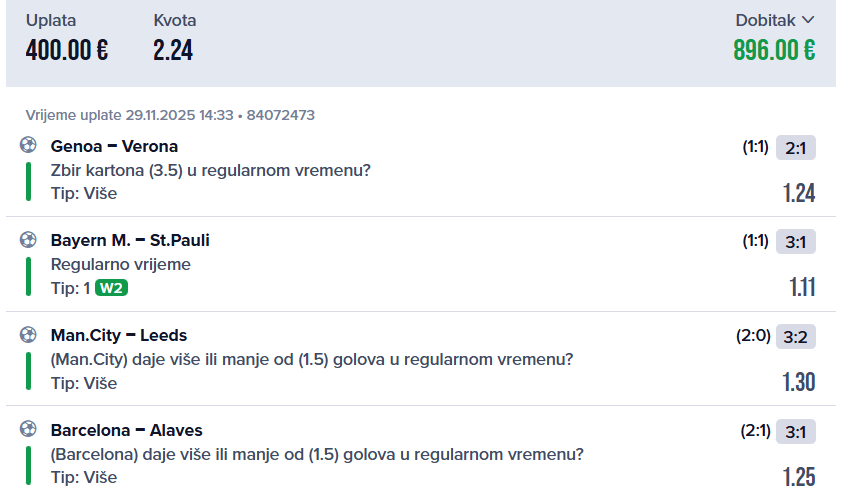Click the football icon beside Genoa – Verona

pos(27,145)
